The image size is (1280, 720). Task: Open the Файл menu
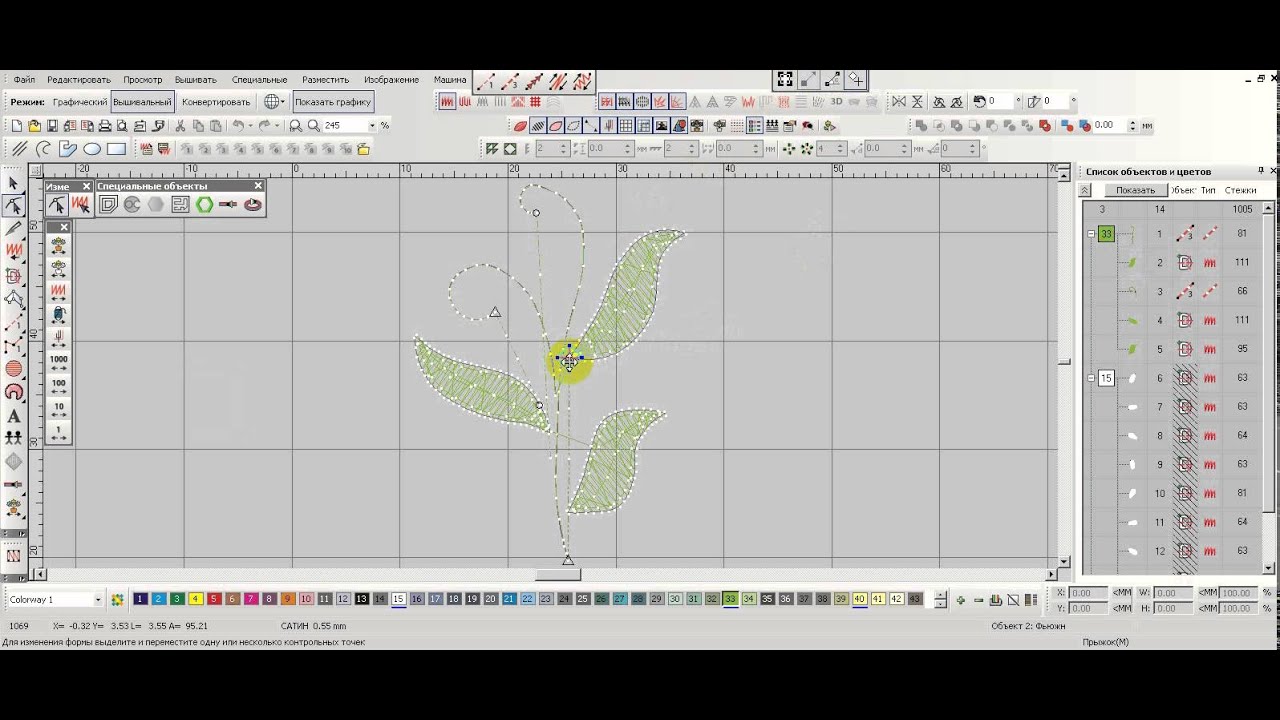(x=25, y=80)
